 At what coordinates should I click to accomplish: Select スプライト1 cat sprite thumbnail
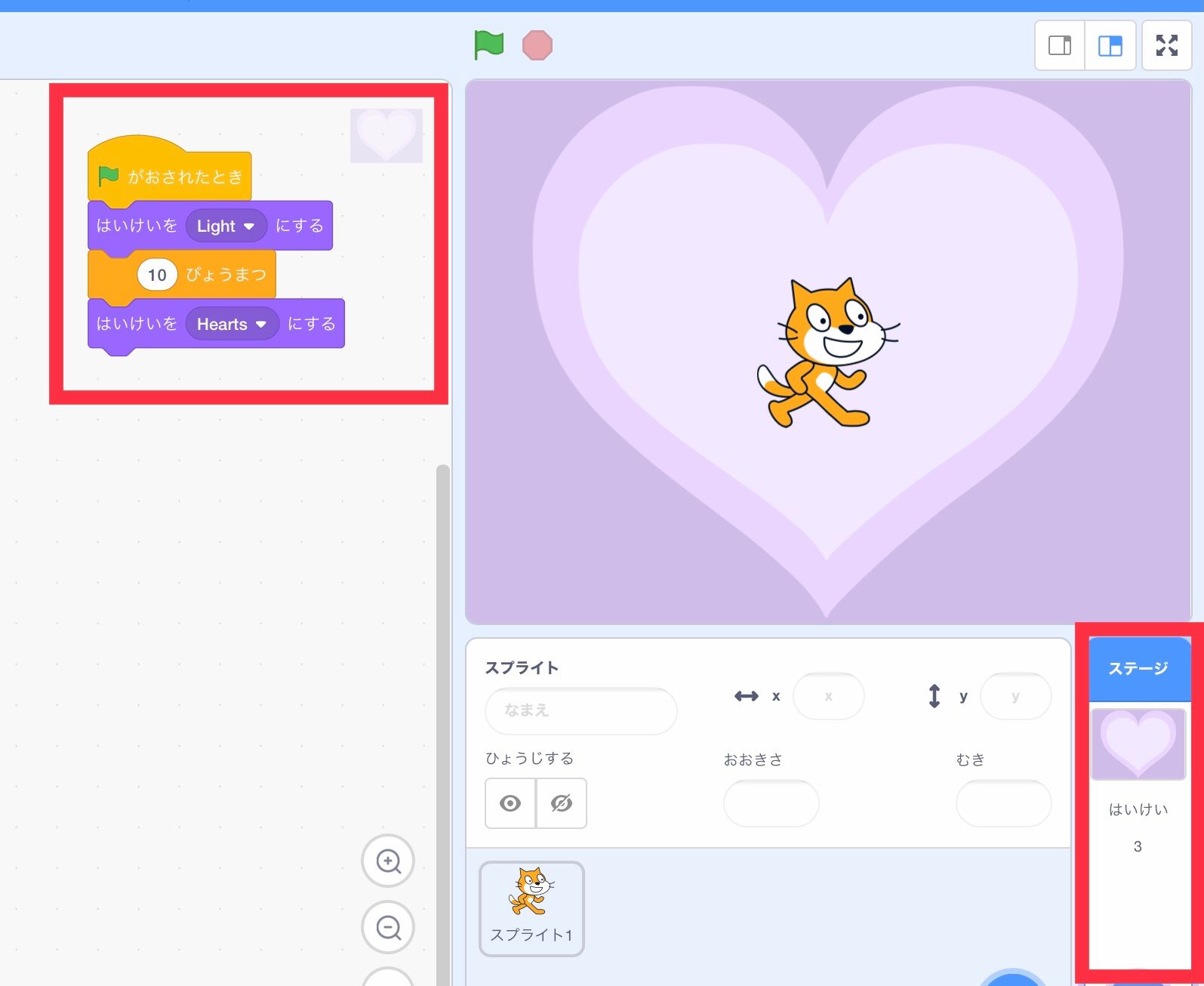click(x=531, y=909)
